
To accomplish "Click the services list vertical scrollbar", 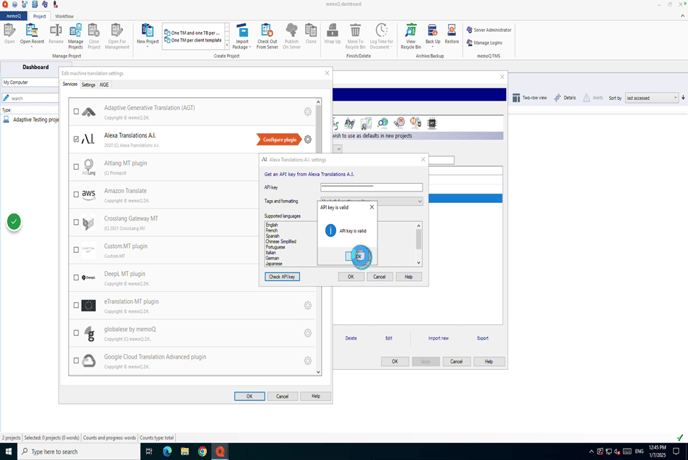I will coord(318,237).
